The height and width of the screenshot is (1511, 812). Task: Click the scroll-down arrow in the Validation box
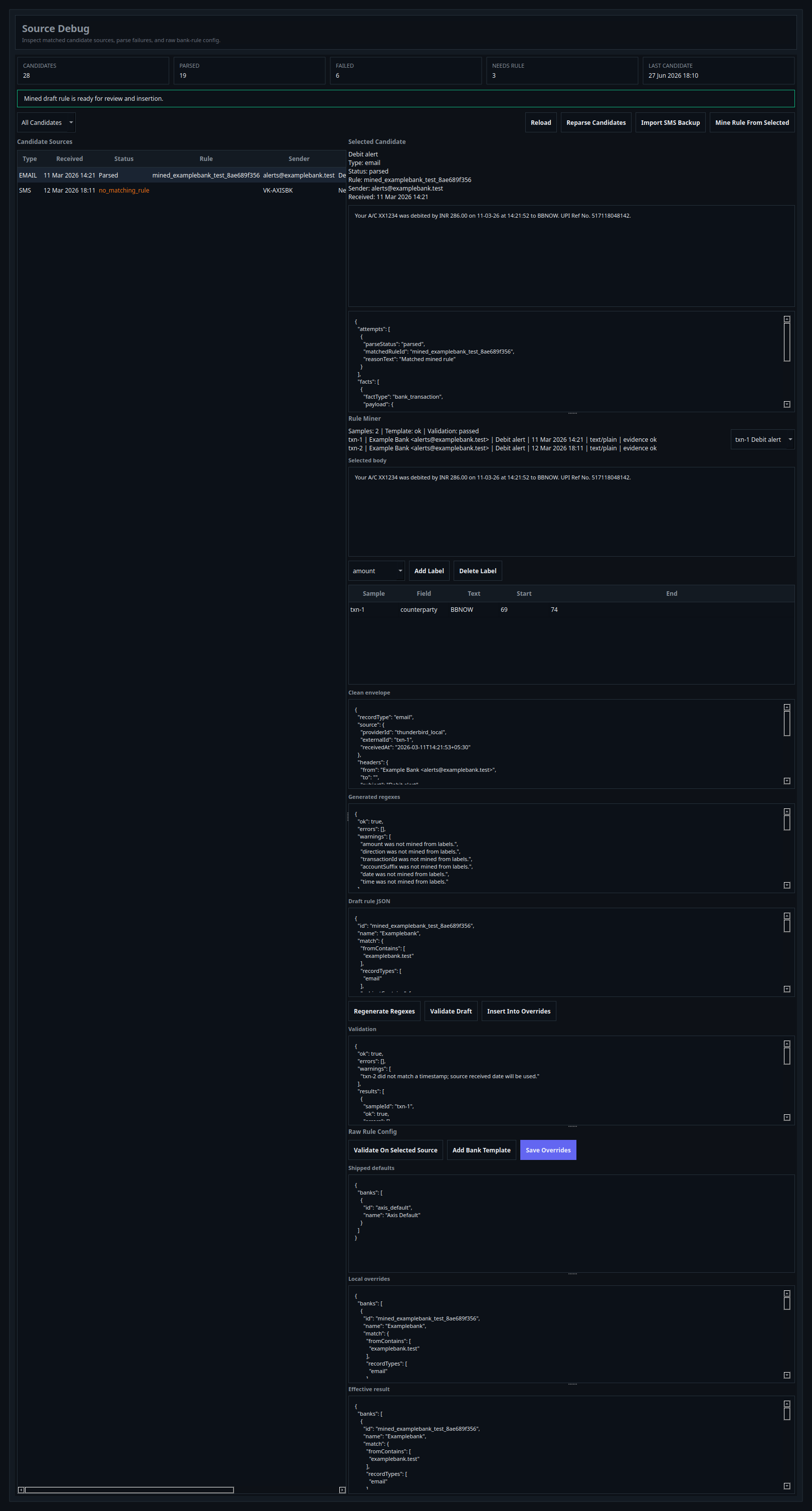(787, 1118)
